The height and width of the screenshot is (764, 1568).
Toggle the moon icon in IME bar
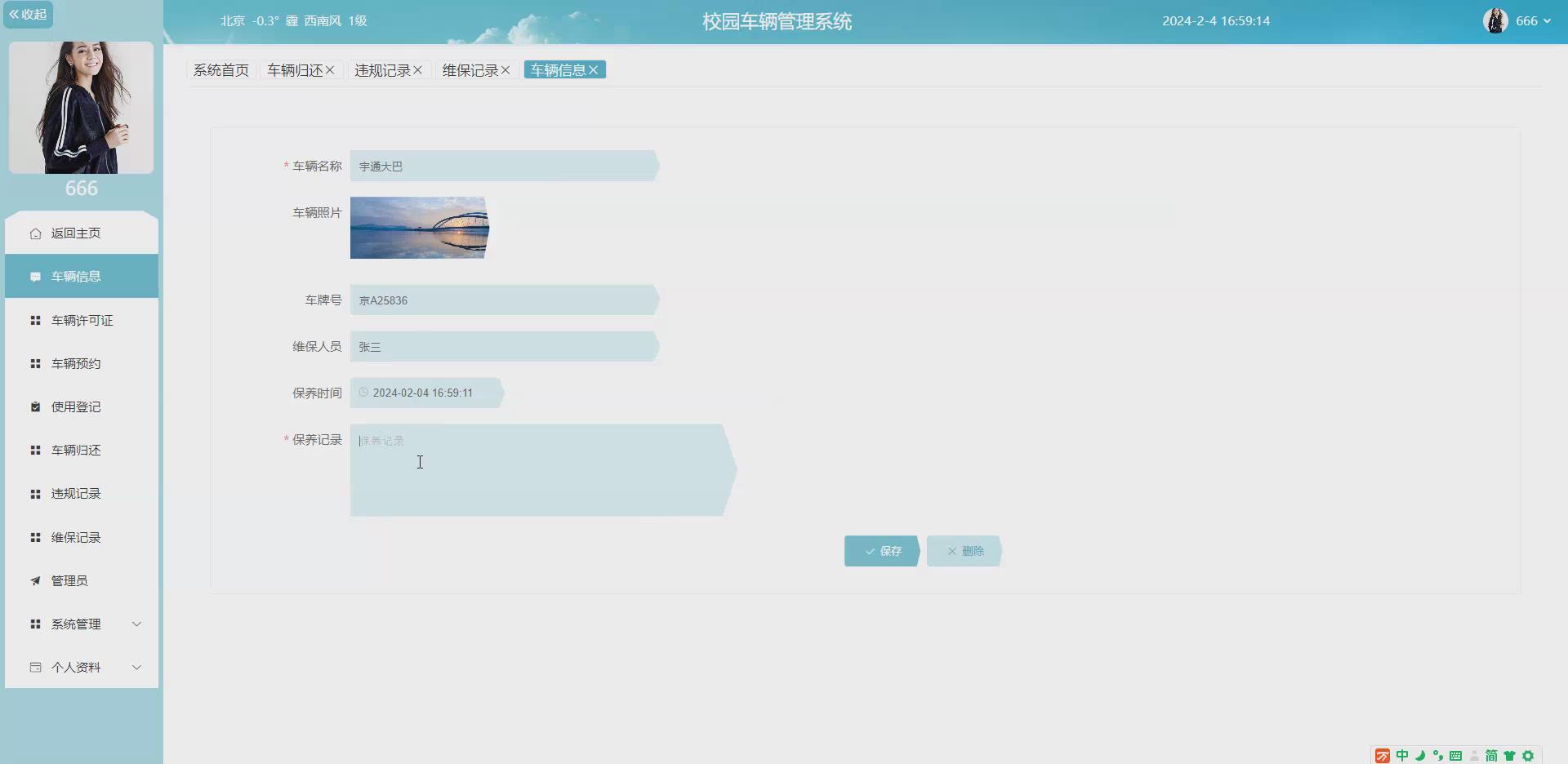[1420, 756]
